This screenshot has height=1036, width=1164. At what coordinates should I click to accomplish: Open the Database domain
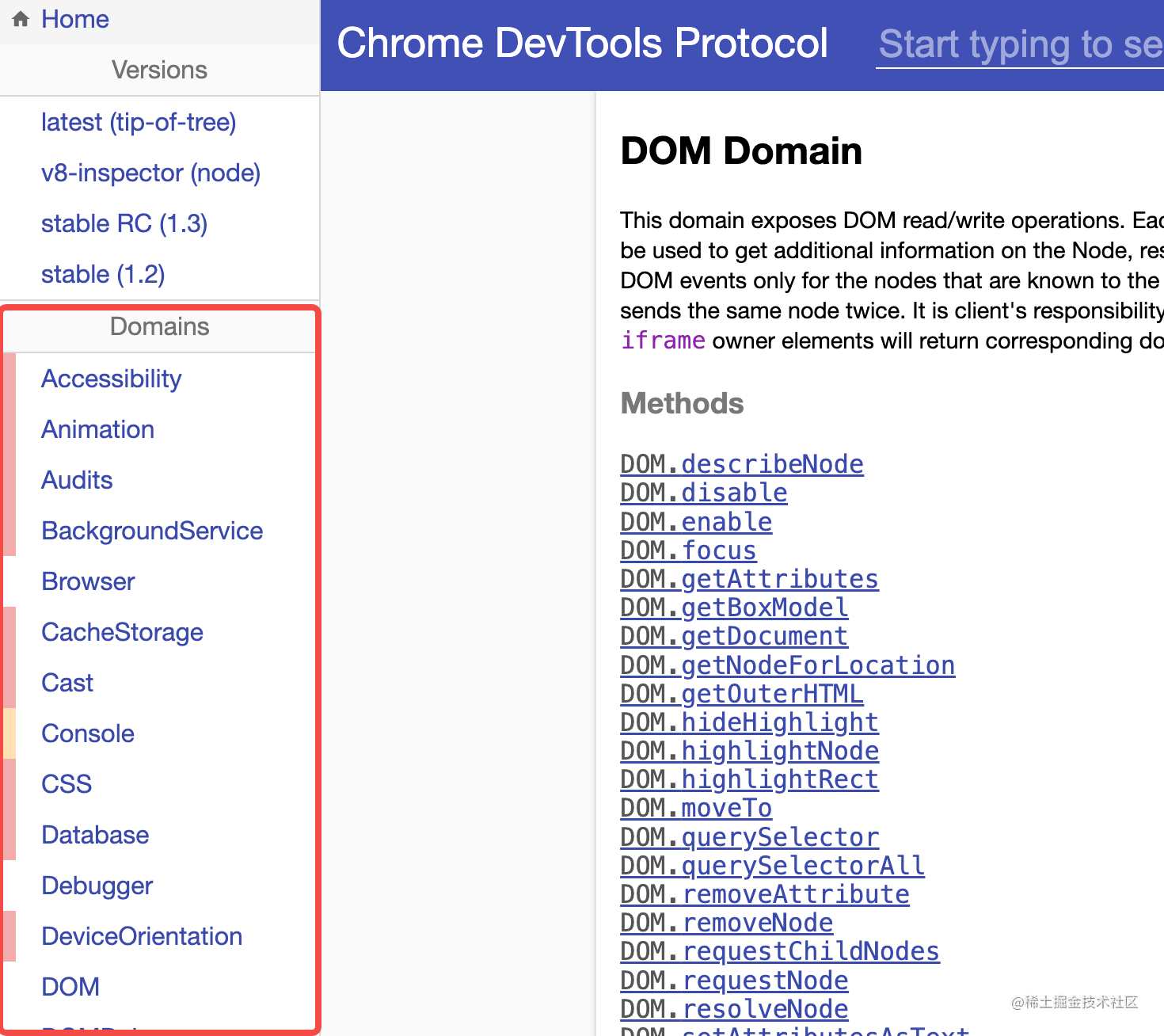click(95, 835)
